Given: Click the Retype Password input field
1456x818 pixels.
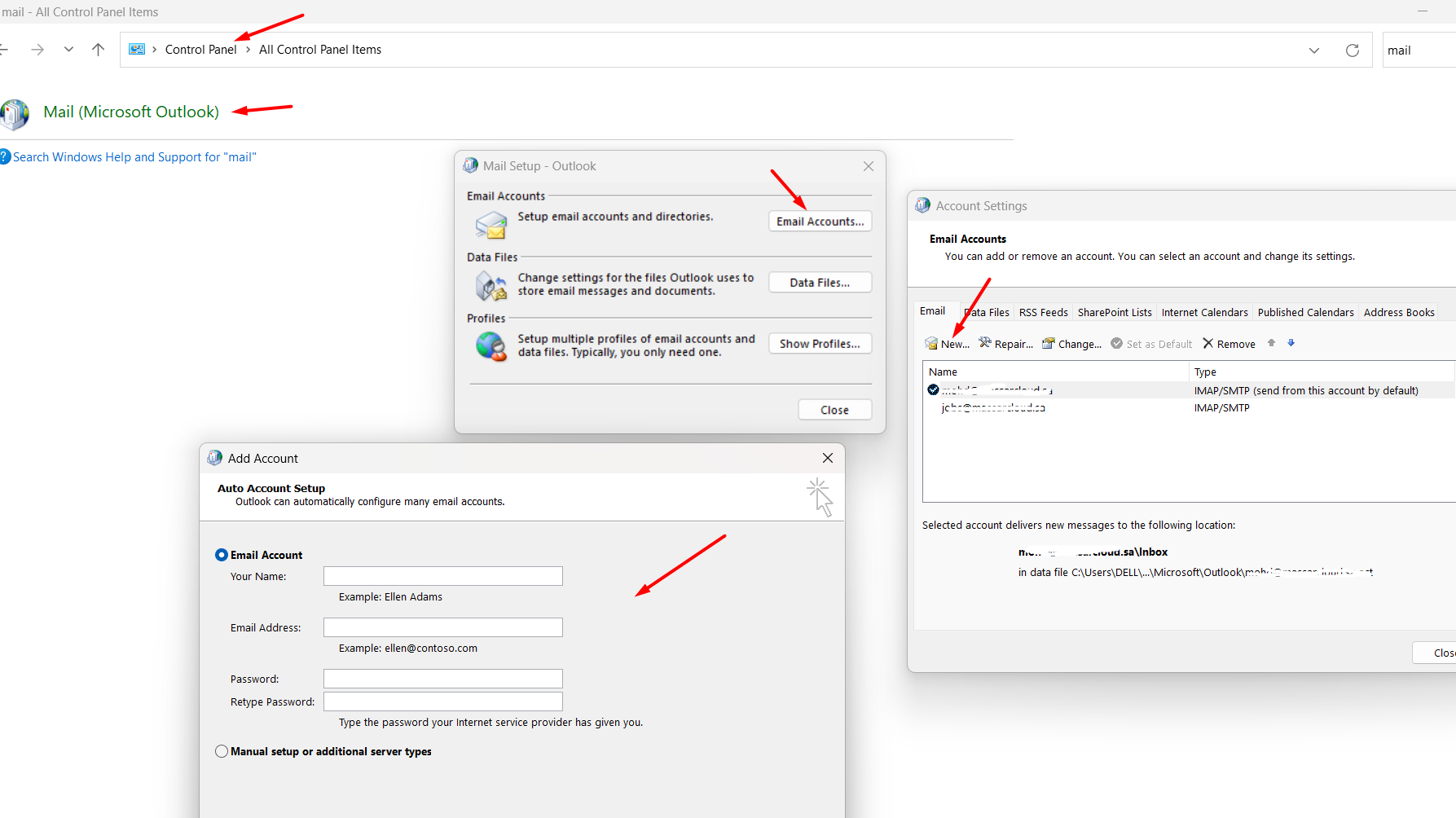Looking at the screenshot, I should [x=443, y=701].
